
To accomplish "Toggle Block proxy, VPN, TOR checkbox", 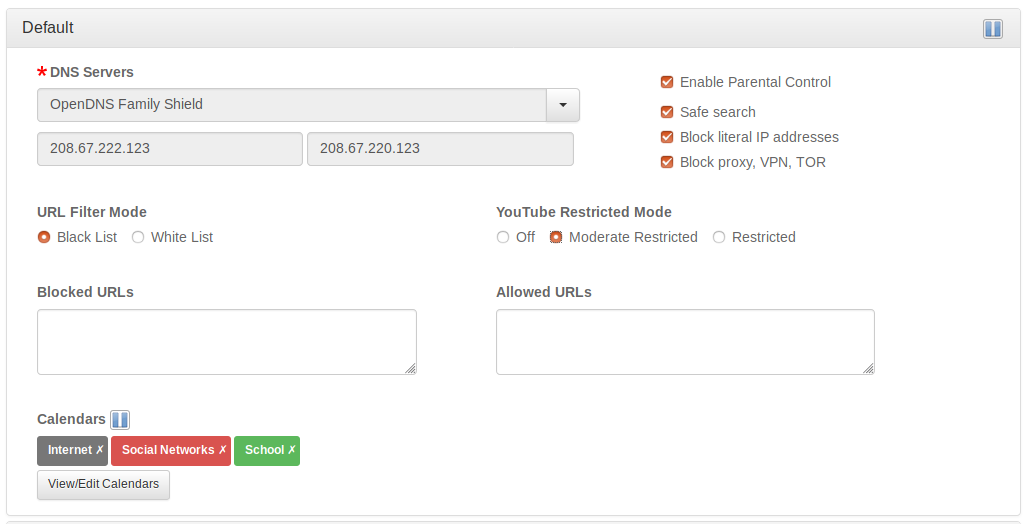I will [x=667, y=162].
